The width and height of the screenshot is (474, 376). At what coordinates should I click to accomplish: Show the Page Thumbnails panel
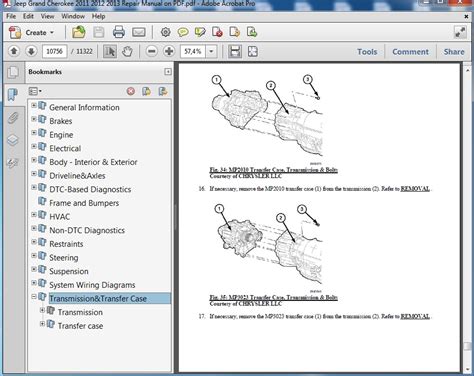pyautogui.click(x=13, y=72)
